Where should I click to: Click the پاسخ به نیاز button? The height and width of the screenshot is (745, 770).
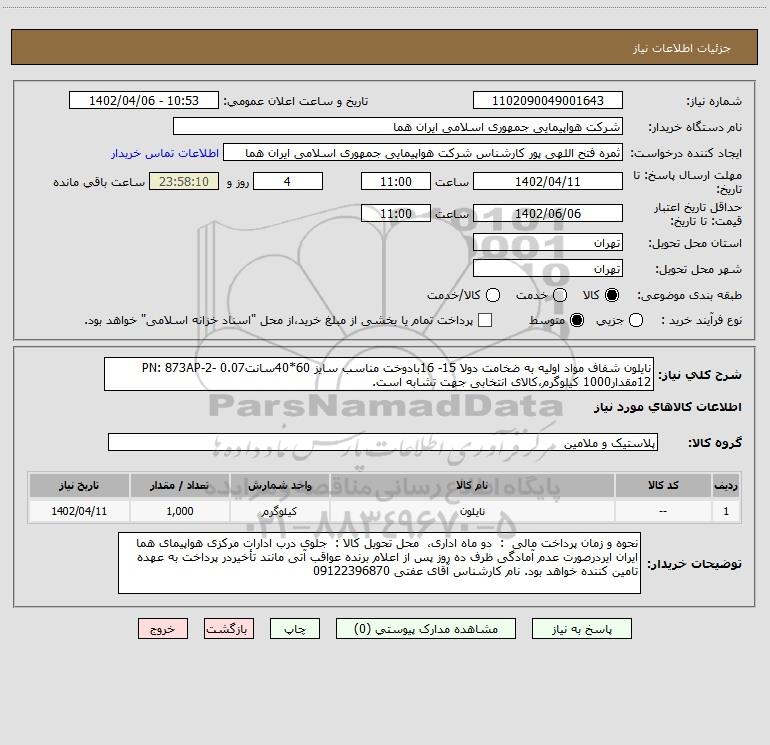pos(581,629)
